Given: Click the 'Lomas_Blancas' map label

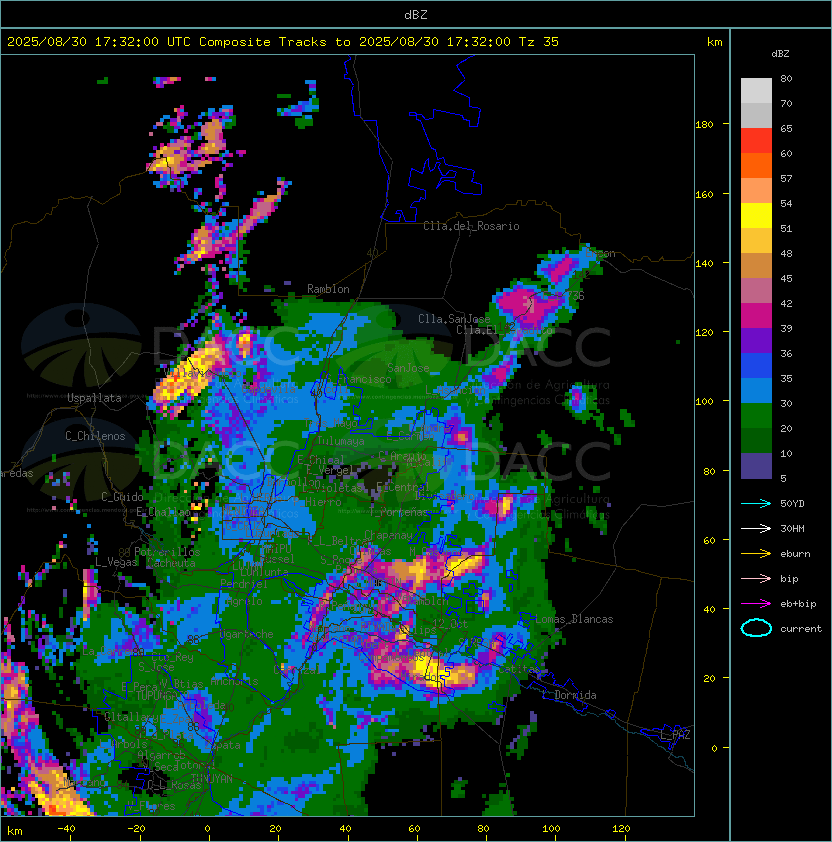Looking at the screenshot, I should pos(574,619).
